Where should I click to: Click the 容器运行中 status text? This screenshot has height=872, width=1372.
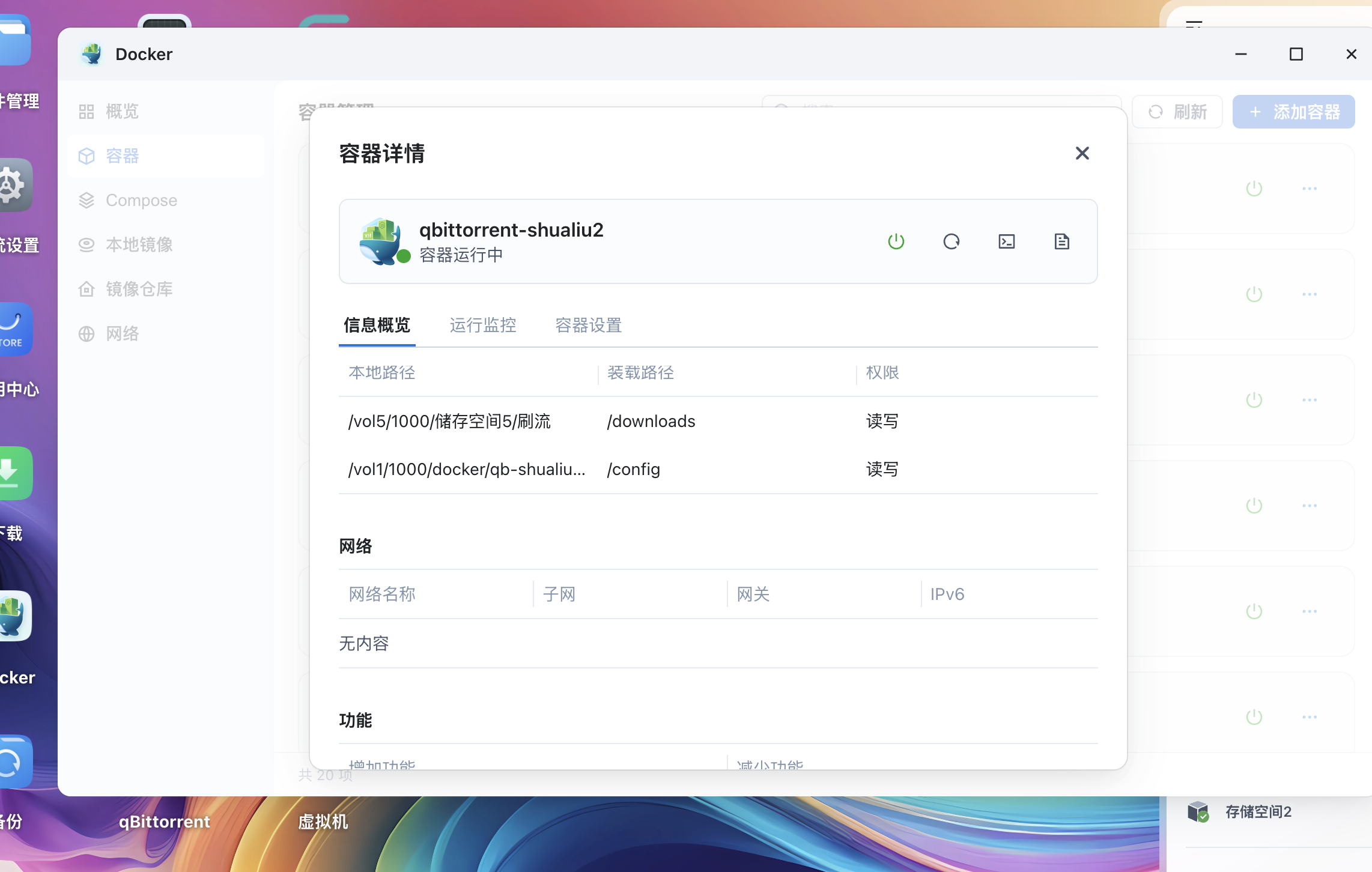[x=461, y=255]
